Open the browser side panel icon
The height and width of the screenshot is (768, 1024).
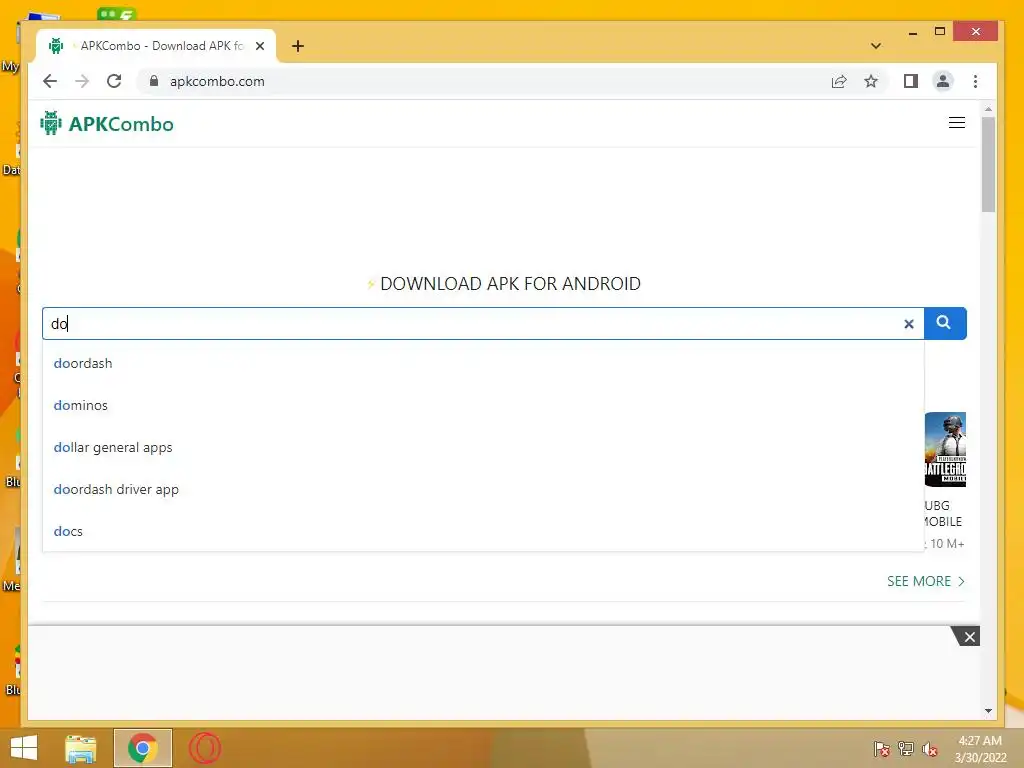tap(910, 81)
